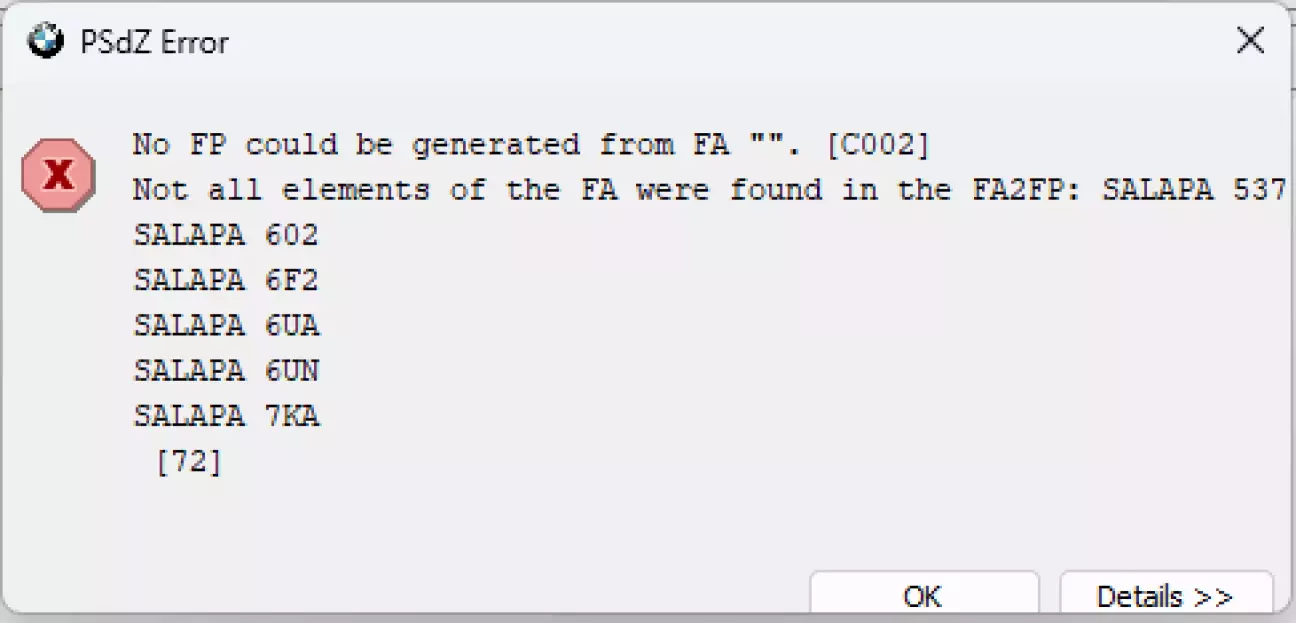Click the 'Not all elements of the FA' line
Viewport: 1296px width, 623px height.
(709, 190)
